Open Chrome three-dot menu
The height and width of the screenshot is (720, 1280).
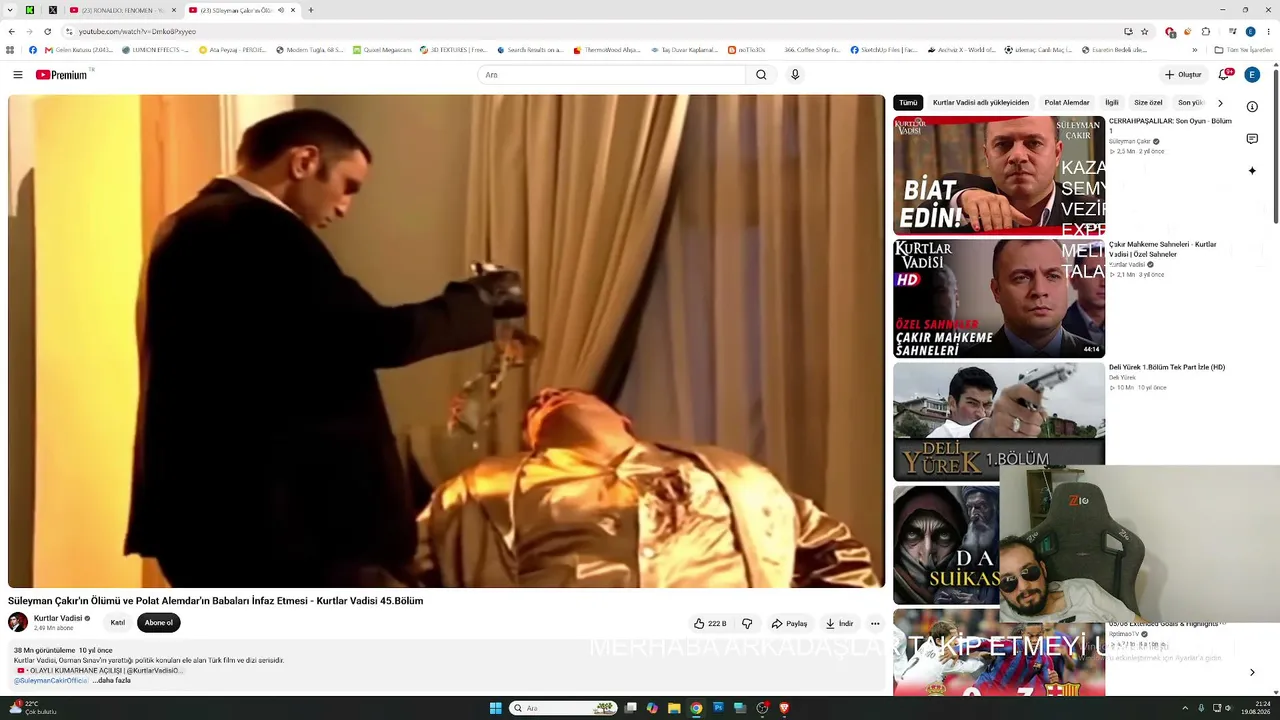tap(1268, 31)
